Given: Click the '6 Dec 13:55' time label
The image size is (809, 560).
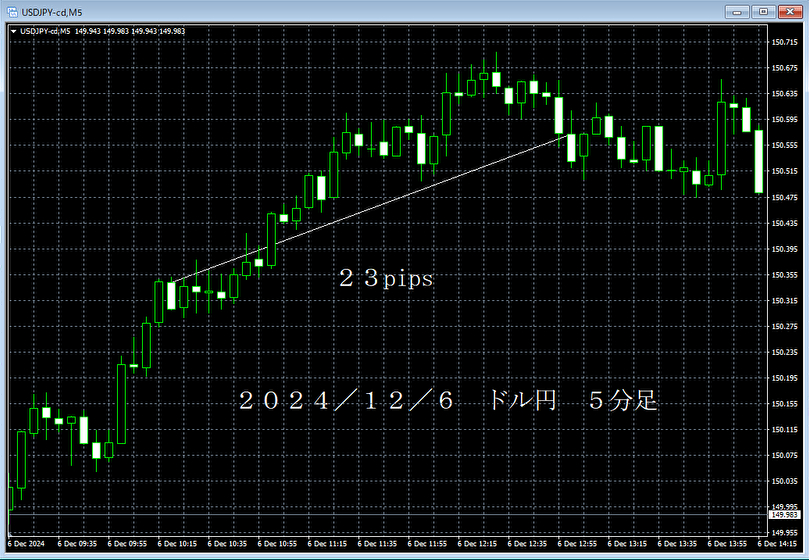Looking at the screenshot, I should click(x=727, y=543).
